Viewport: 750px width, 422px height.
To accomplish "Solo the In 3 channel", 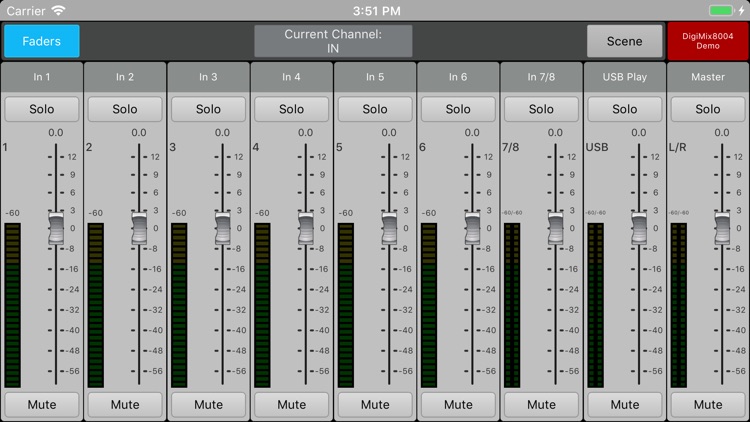I will point(208,109).
